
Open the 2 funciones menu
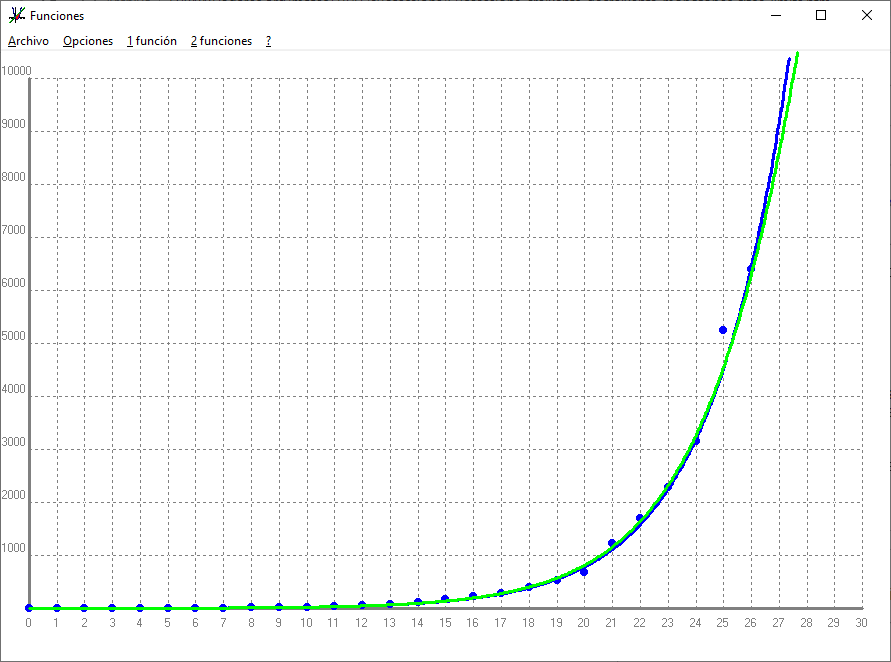pyautogui.click(x=221, y=41)
